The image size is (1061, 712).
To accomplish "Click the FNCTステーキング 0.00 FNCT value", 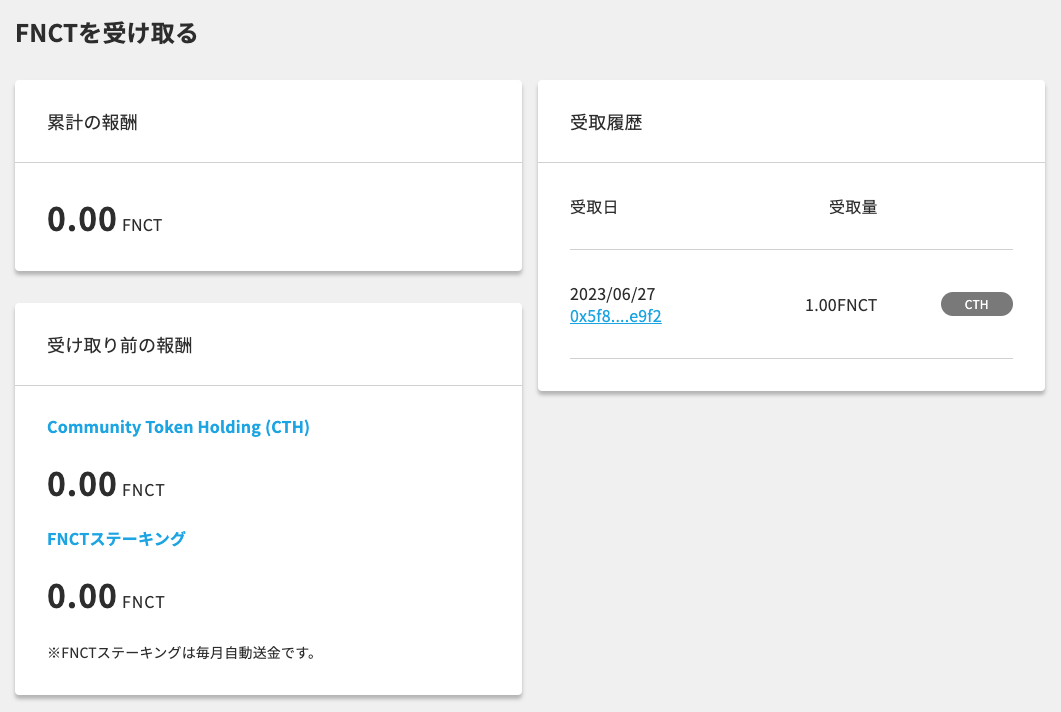I will point(80,596).
